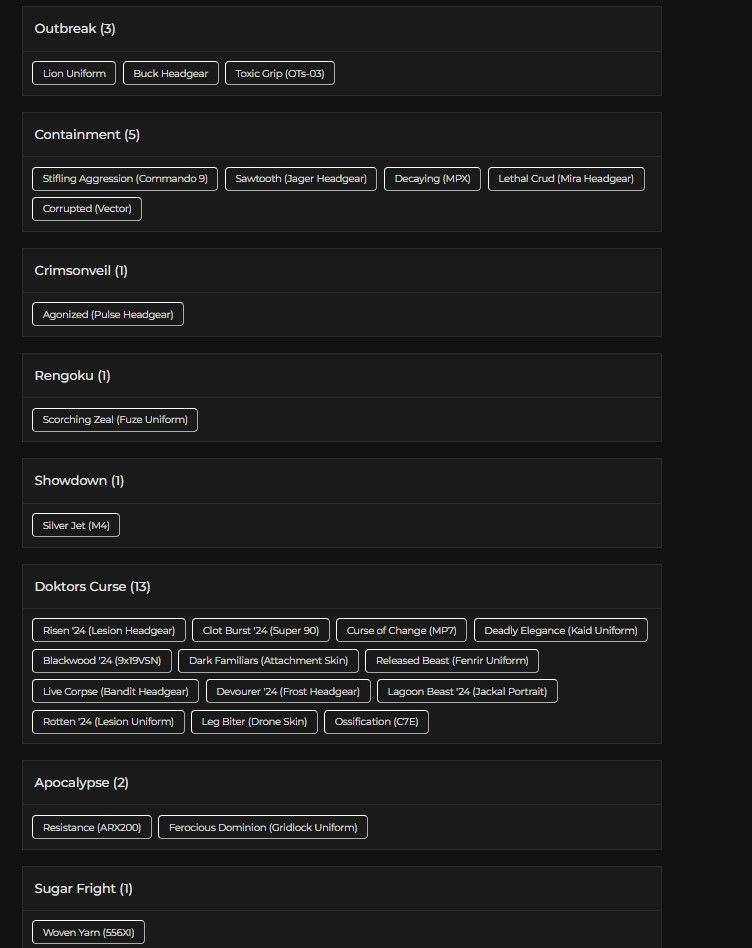Screen dimensions: 752x948
Task: Open Woven Yarn (556XI) tag
Action: tap(88, 932)
